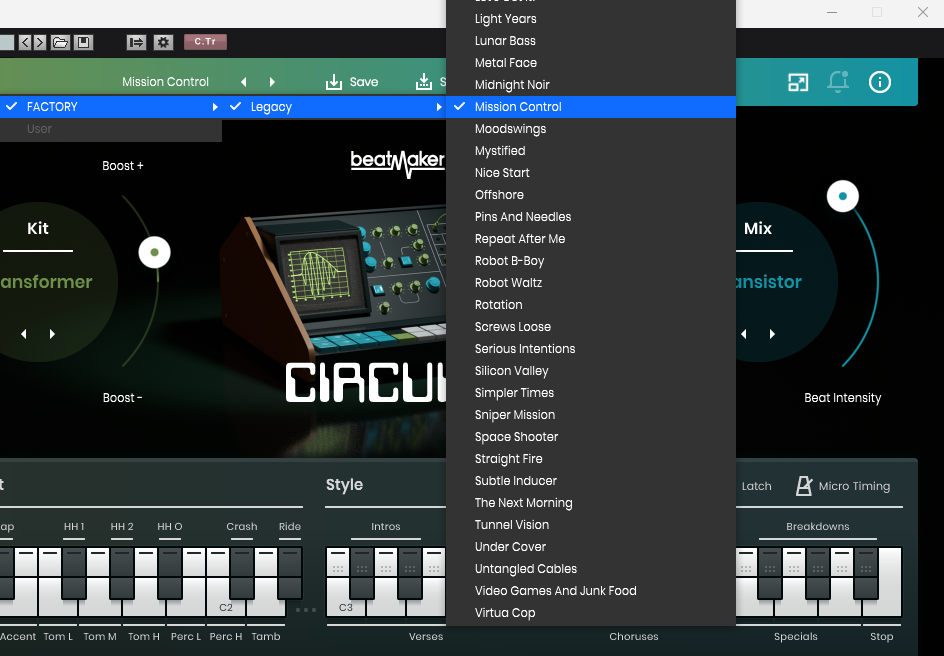Choose the Sniper Mission preset

pyautogui.click(x=591, y=415)
